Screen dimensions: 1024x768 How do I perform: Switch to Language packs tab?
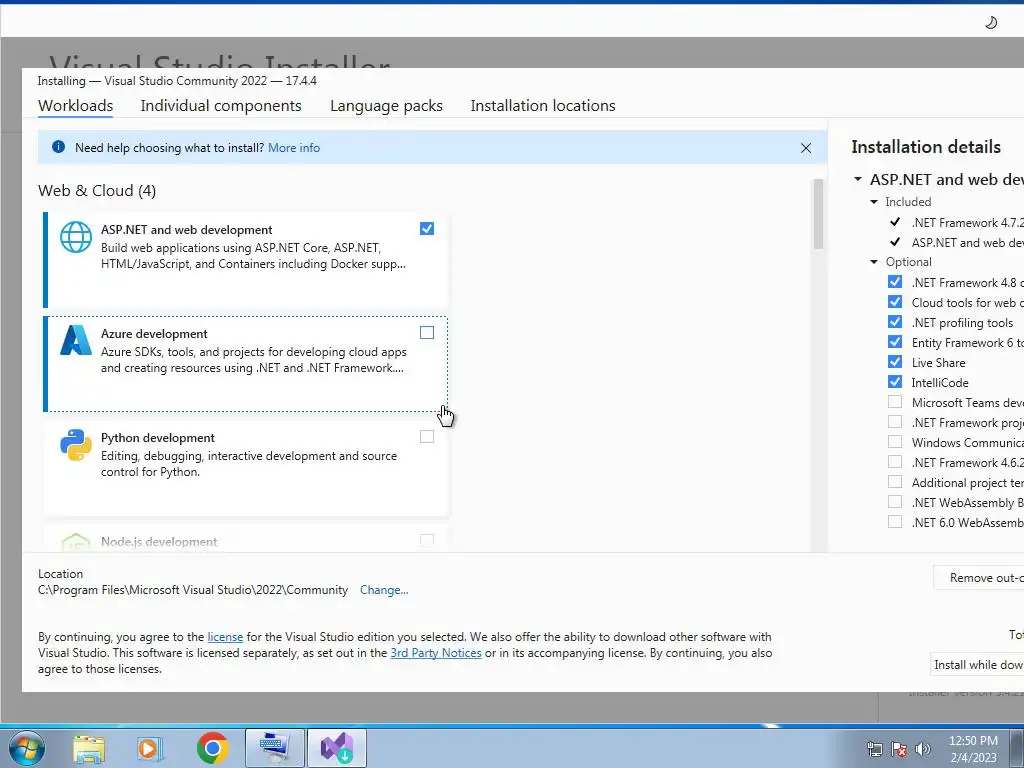pyautogui.click(x=386, y=106)
